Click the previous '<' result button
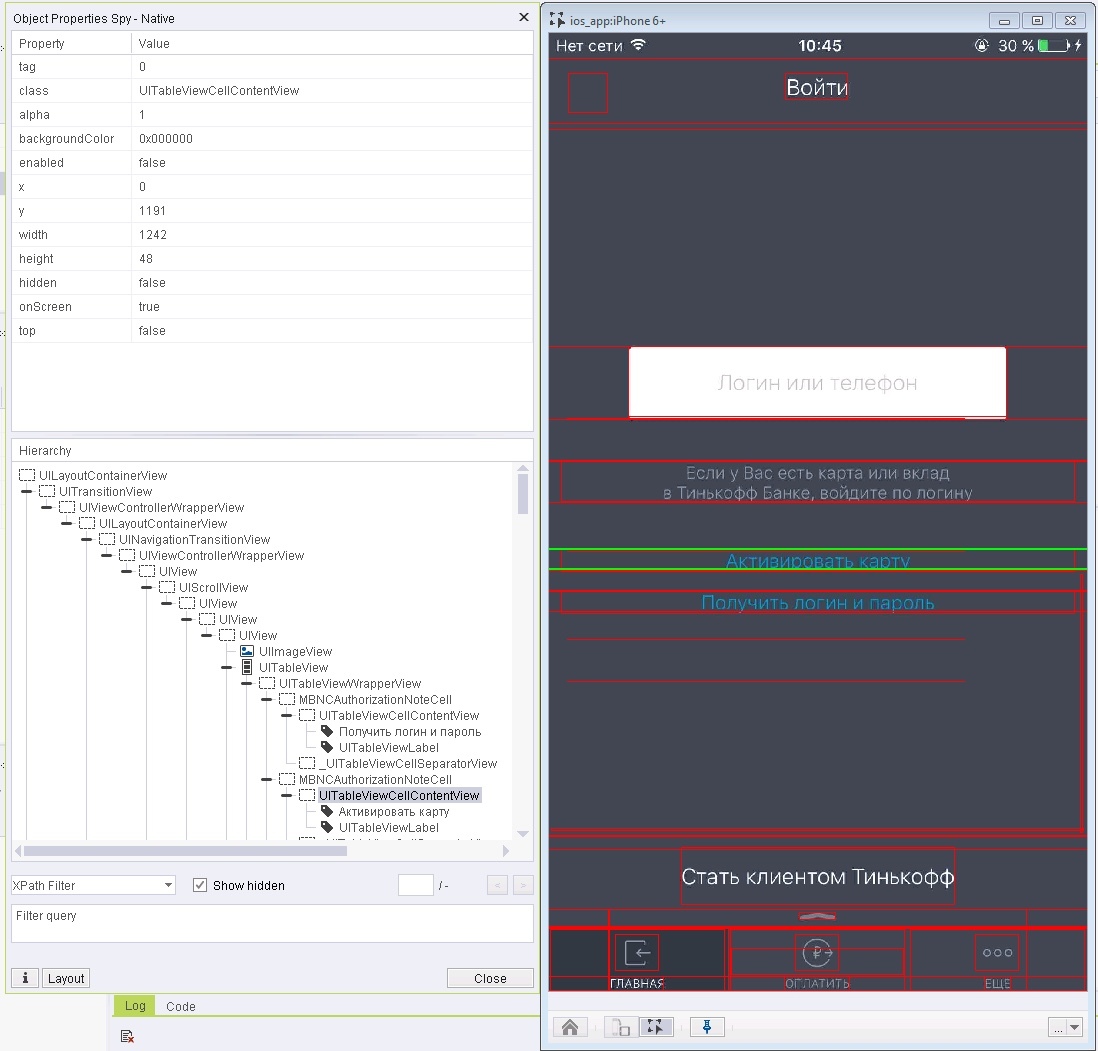1098x1051 pixels. point(497,885)
